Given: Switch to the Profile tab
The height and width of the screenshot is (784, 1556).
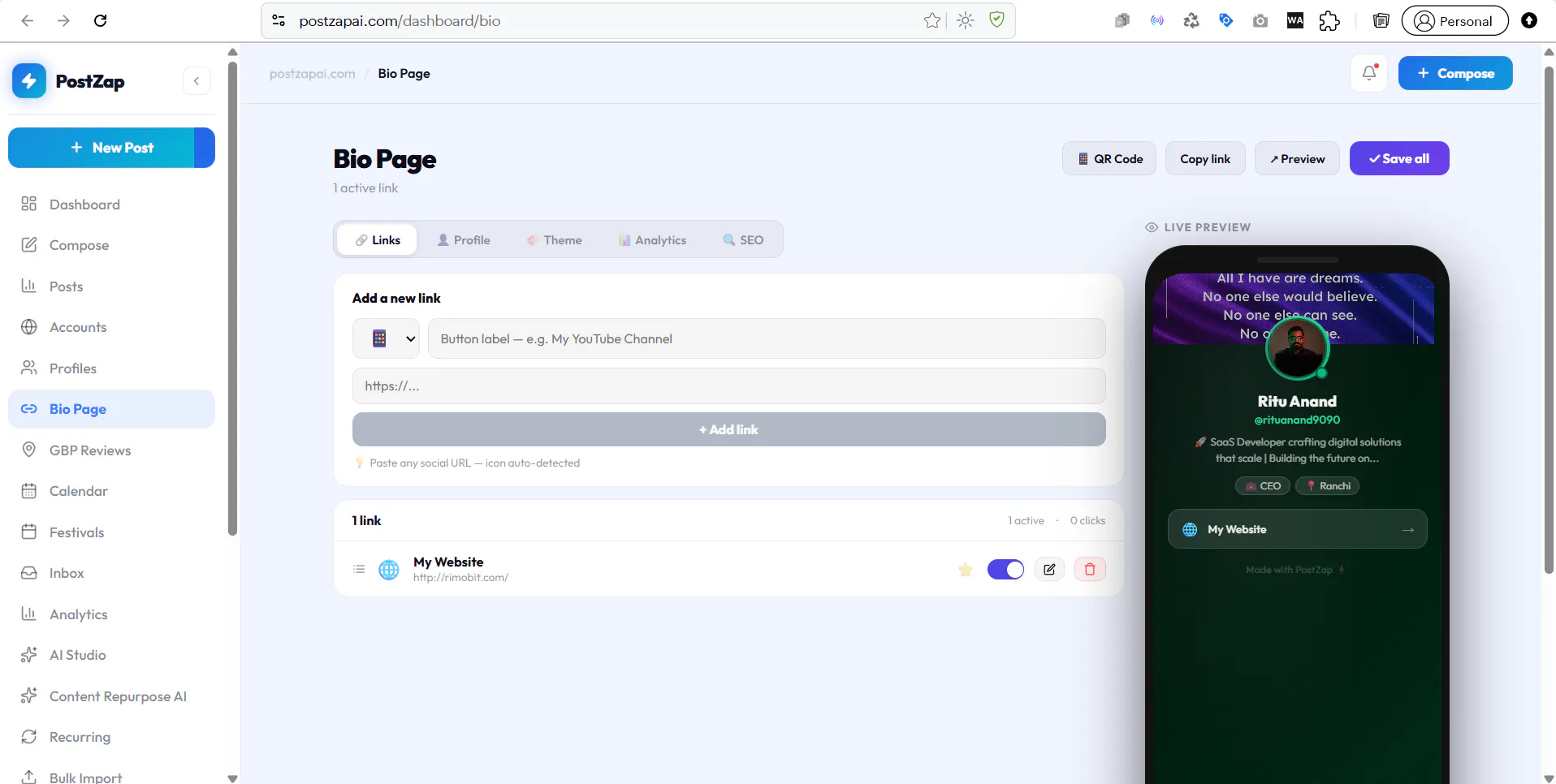Looking at the screenshot, I should coord(464,240).
